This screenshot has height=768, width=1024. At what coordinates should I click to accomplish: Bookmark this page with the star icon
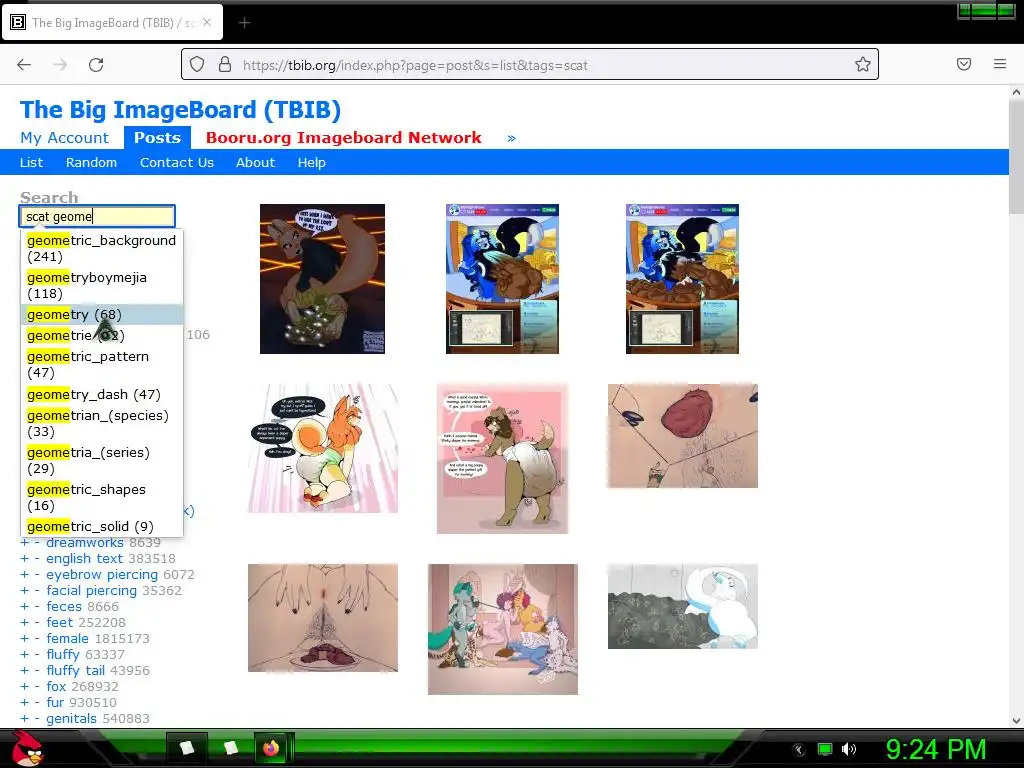click(x=863, y=64)
